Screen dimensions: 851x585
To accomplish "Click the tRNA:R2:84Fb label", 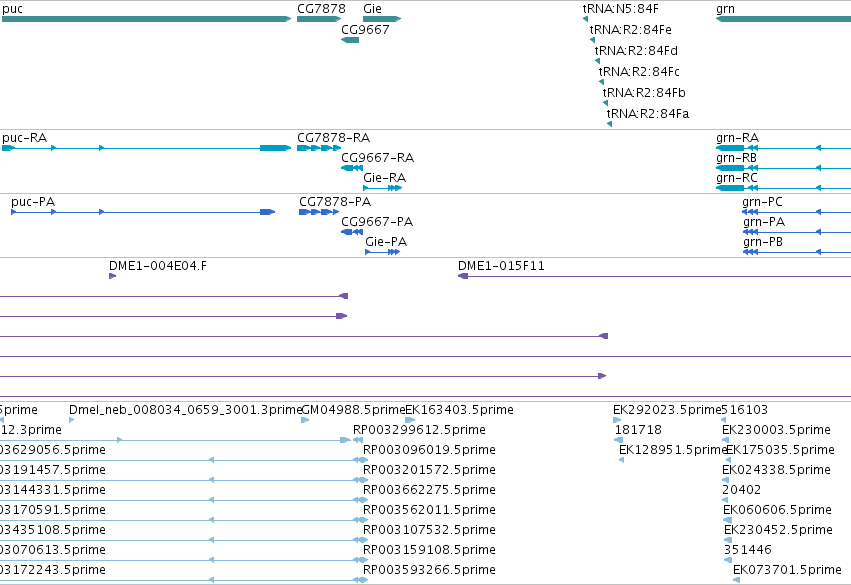I will coord(644,93).
